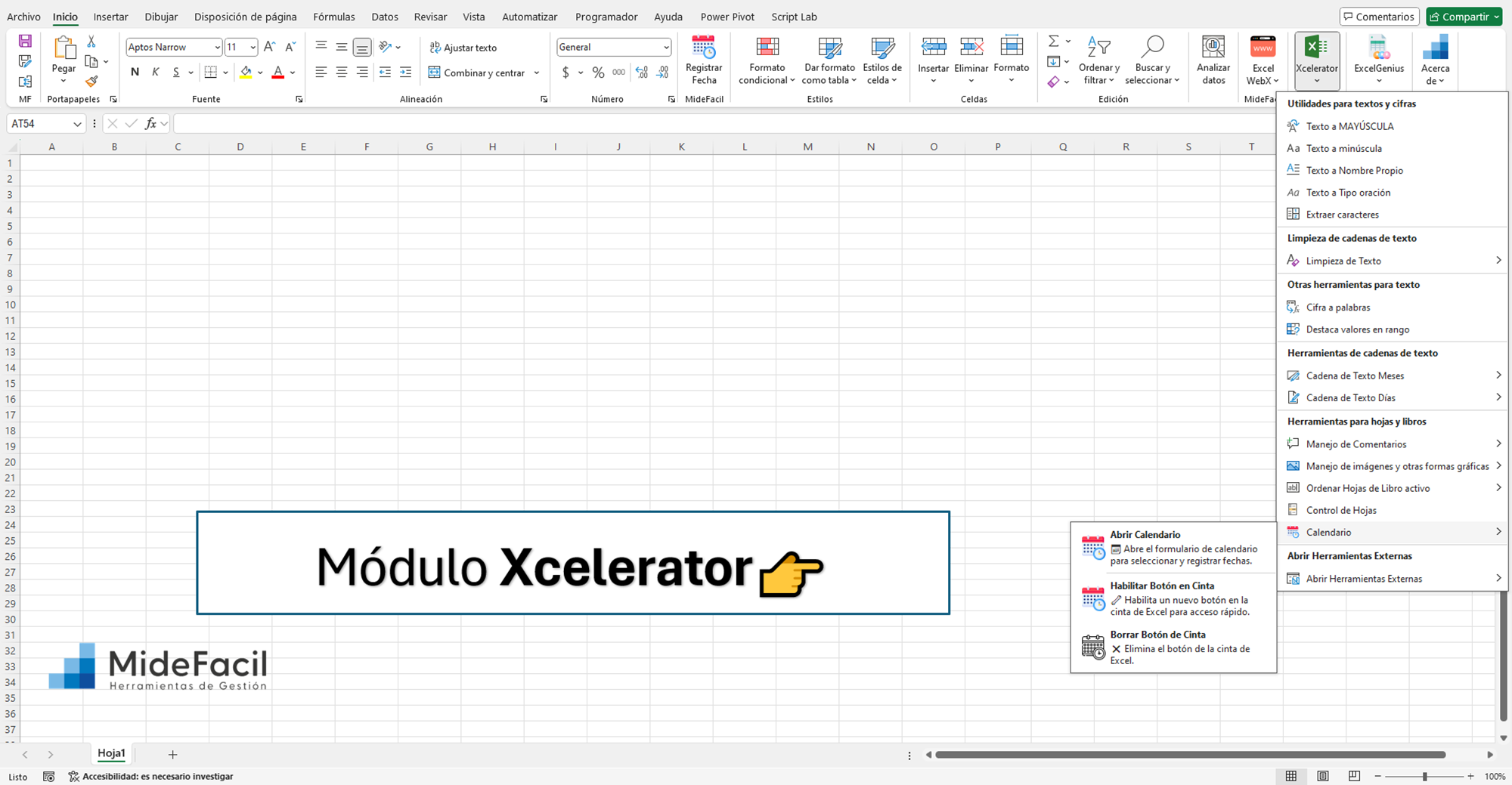This screenshot has width=1512, height=785.
Task: Open the number format General dropdown
Action: [665, 48]
